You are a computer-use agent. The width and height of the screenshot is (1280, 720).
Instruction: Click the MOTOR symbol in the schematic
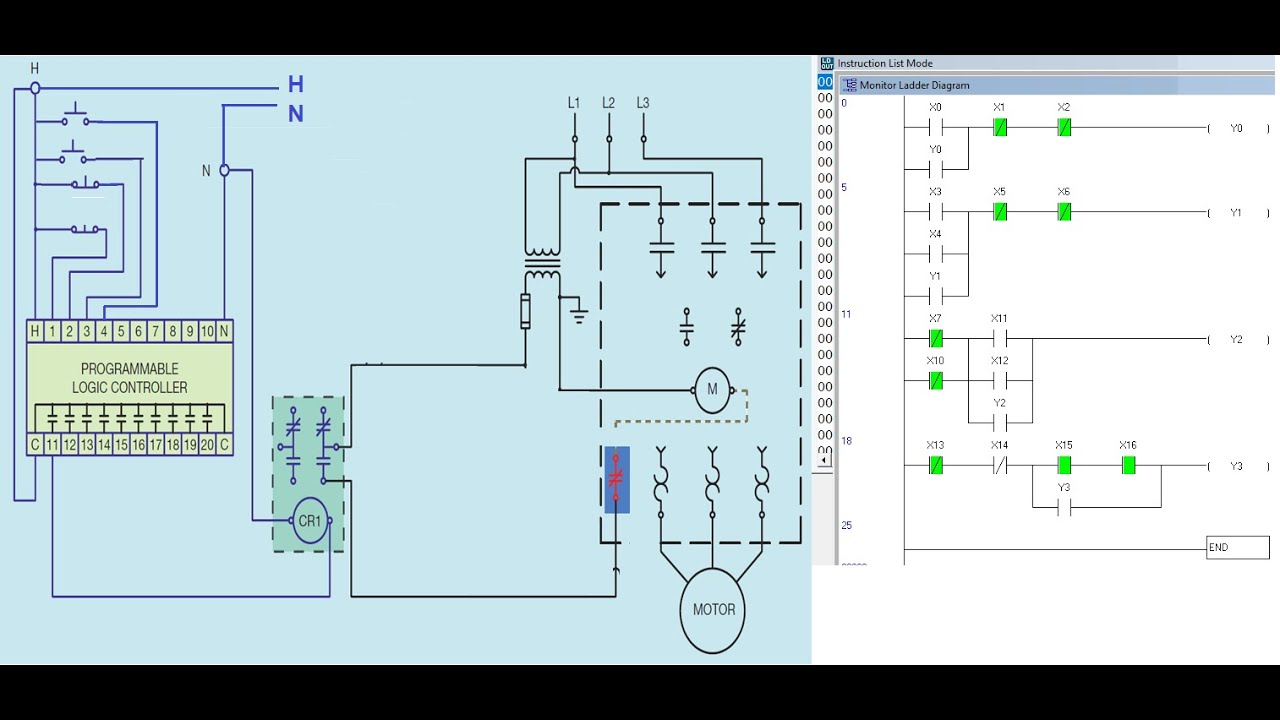713,609
